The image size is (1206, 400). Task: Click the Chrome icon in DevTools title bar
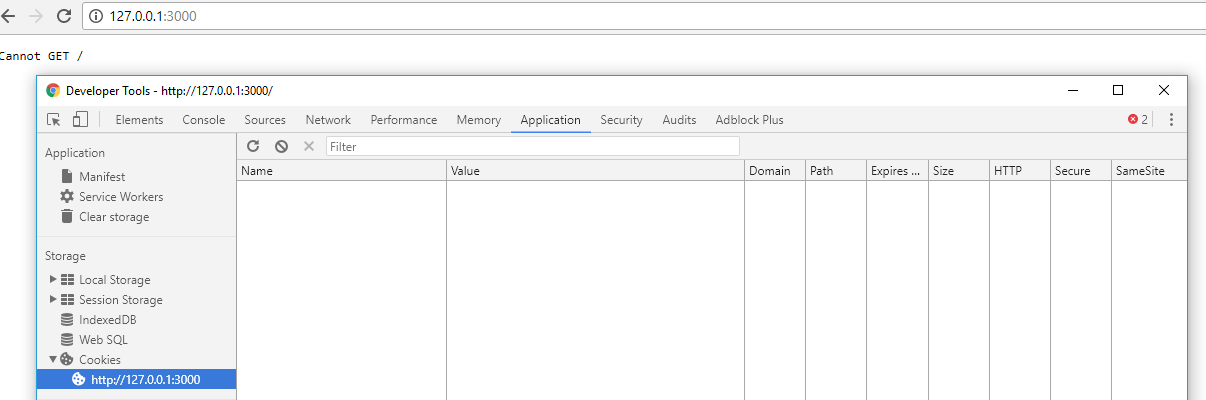coord(53,90)
